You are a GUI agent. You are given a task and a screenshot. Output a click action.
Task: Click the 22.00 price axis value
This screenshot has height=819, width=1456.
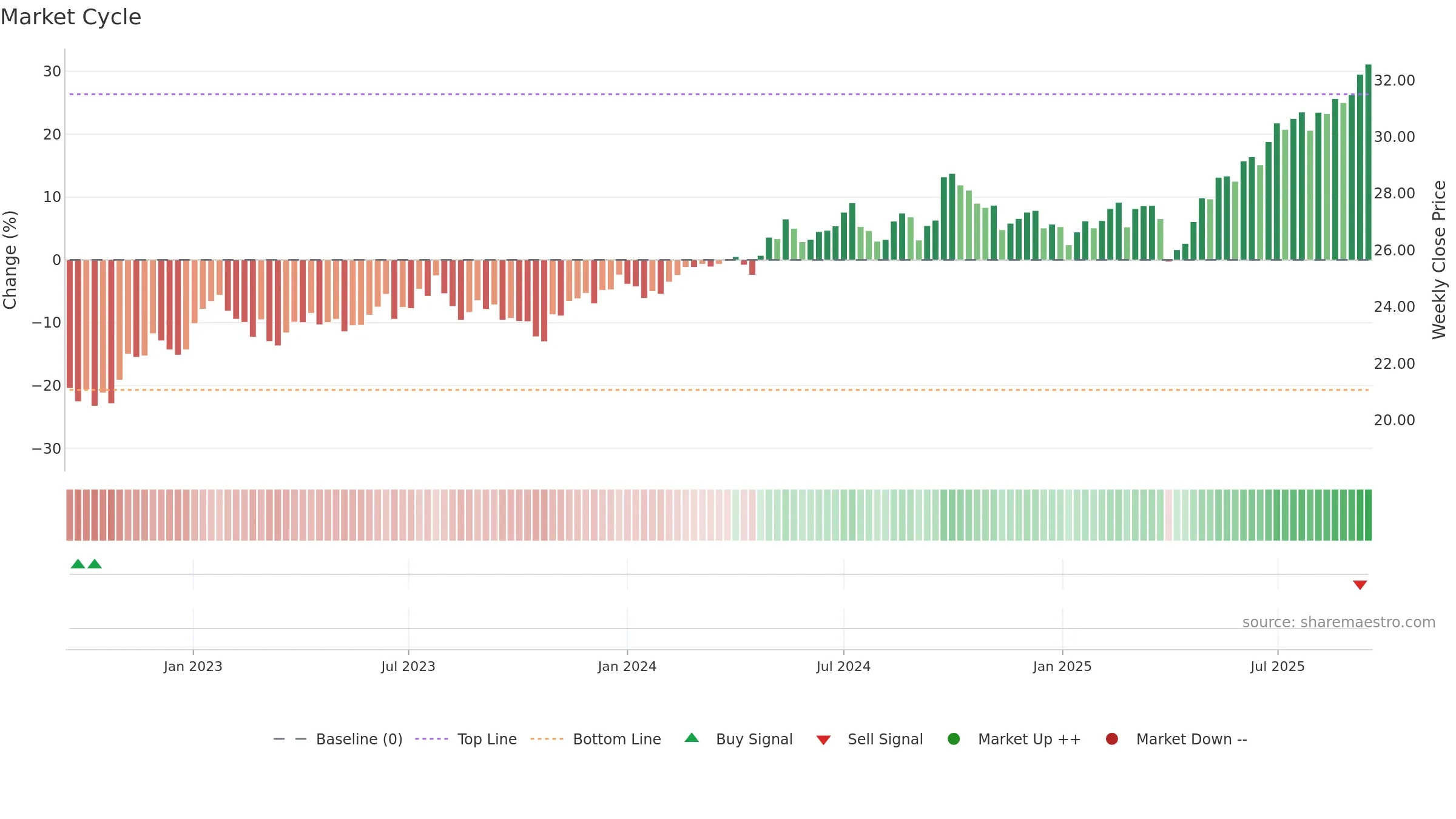click(1394, 363)
